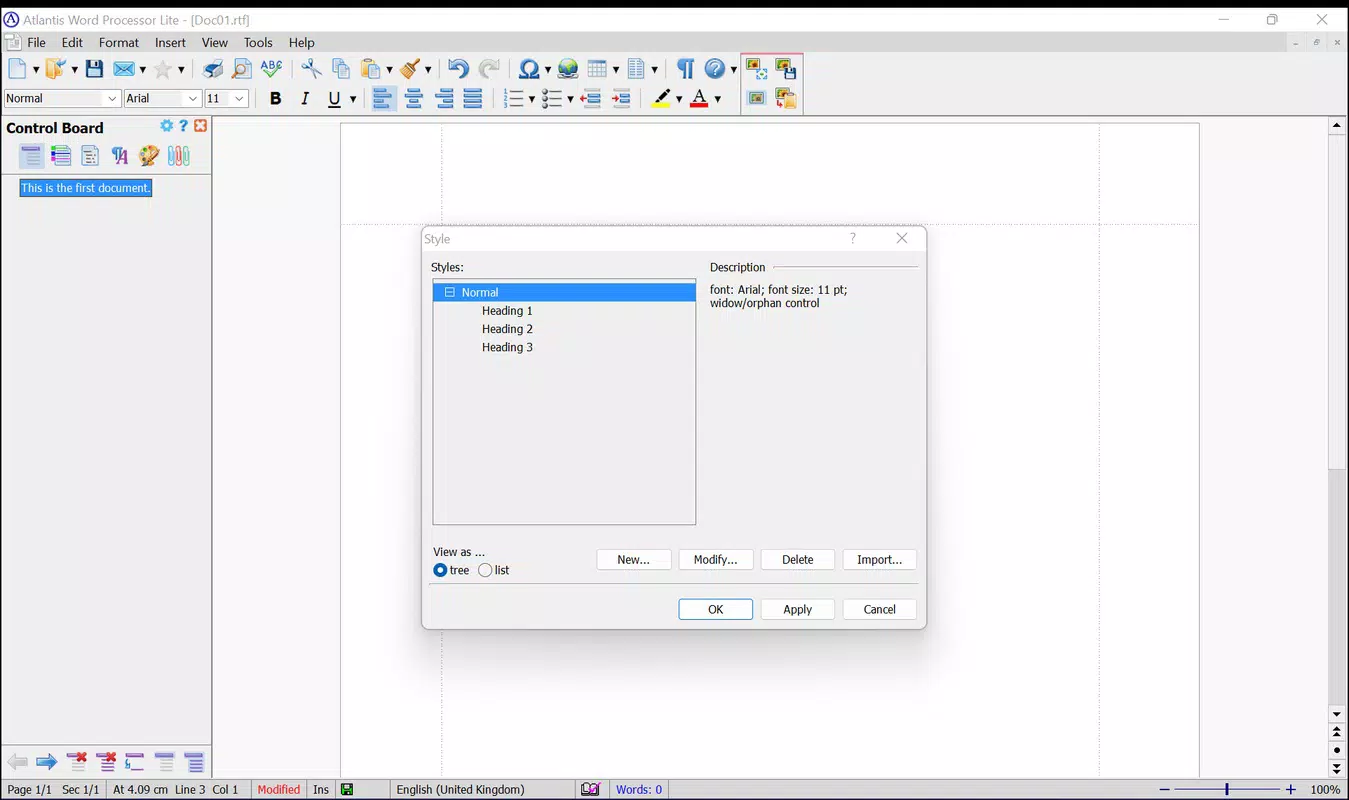Open the Insert menu

pos(170,42)
